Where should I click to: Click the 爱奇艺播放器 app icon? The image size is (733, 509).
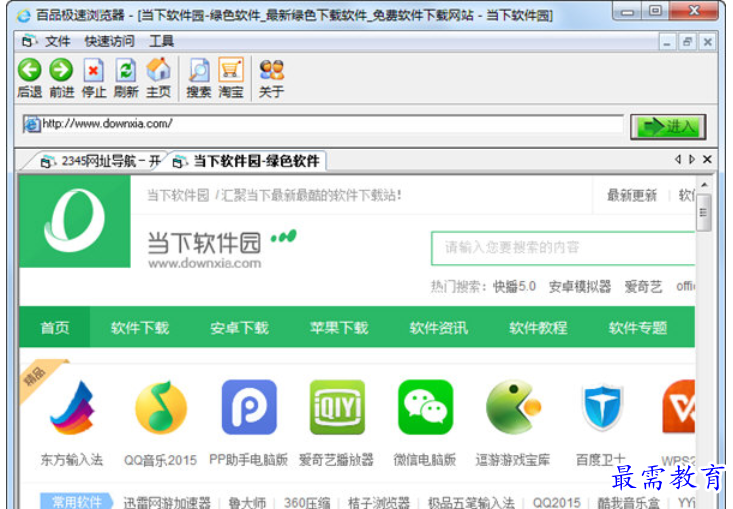click(x=337, y=407)
